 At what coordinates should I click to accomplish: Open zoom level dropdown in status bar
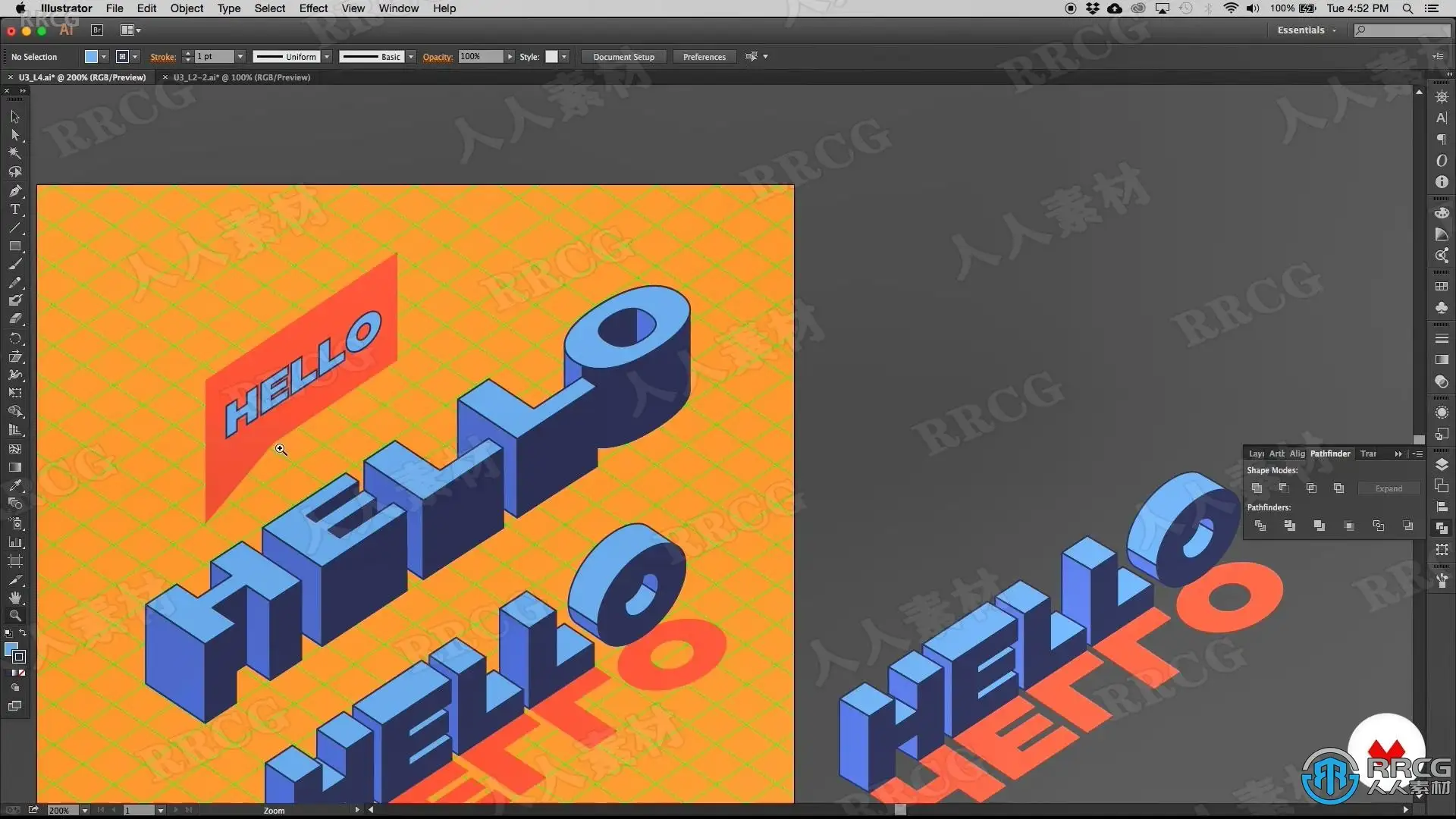(84, 811)
